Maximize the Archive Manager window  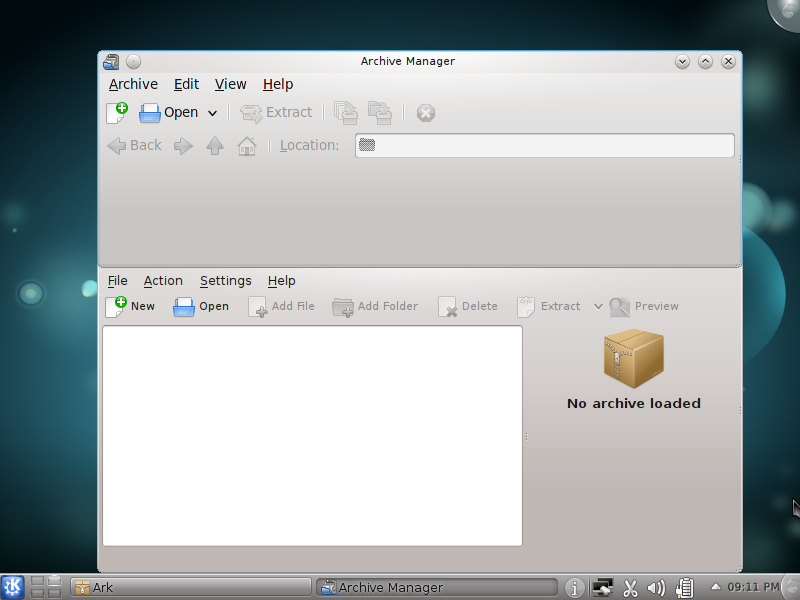coord(705,62)
